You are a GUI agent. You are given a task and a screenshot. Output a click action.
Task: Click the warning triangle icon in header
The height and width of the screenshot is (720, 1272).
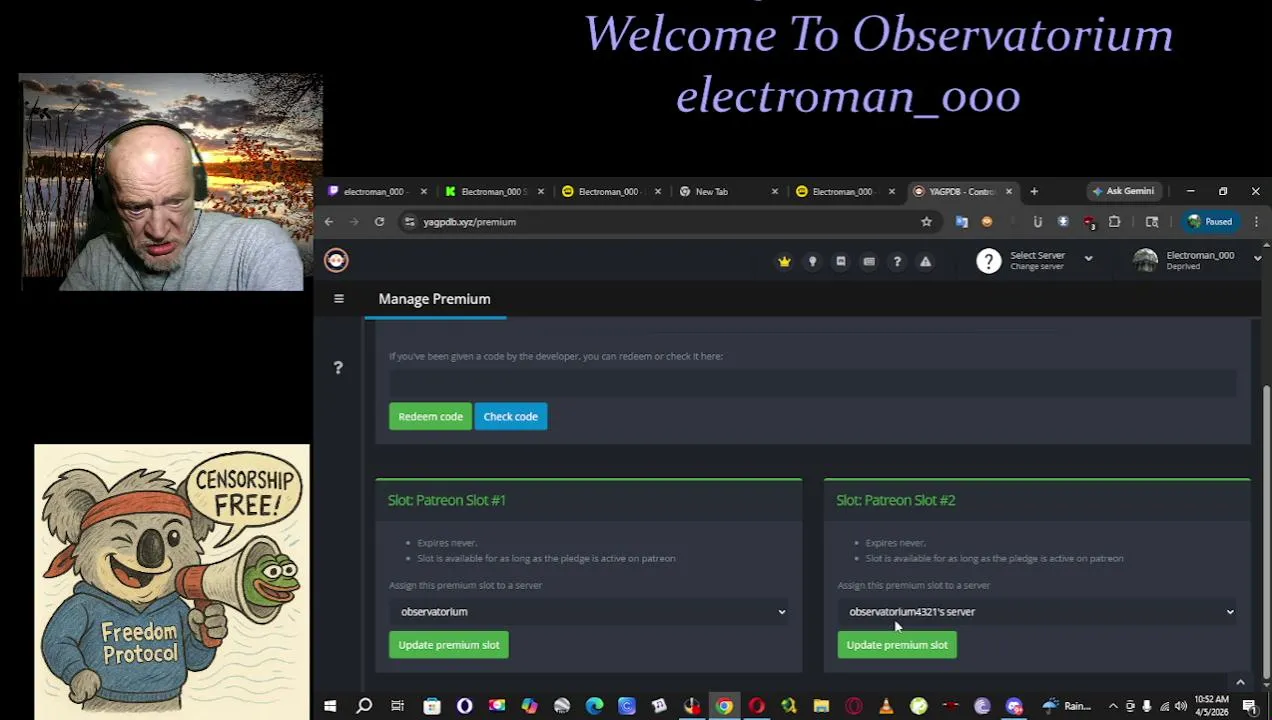click(925, 262)
